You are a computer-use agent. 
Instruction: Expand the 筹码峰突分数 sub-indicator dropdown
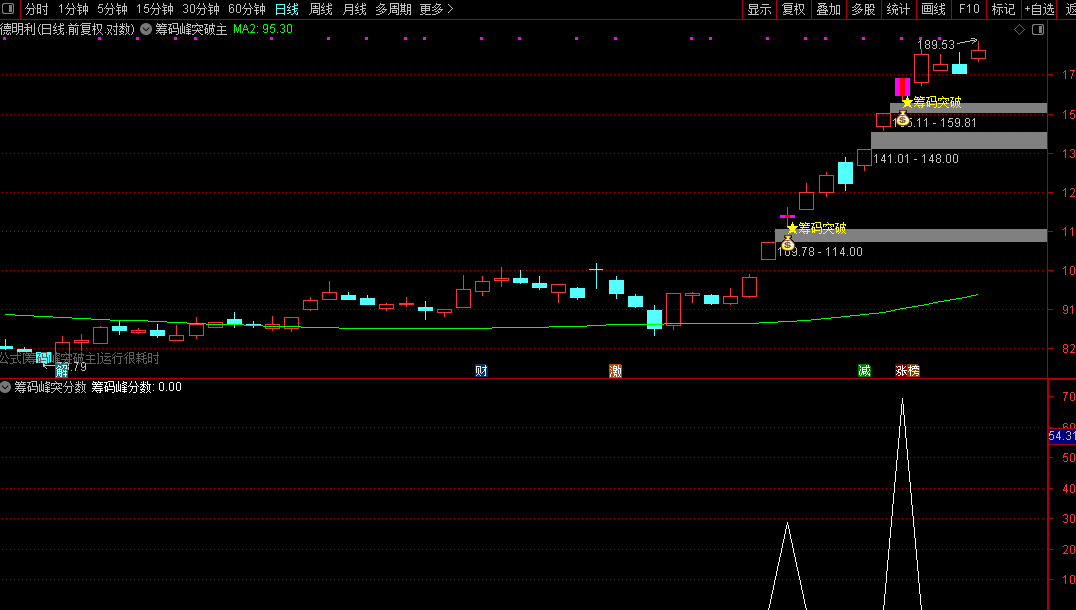pyautogui.click(x=5, y=387)
